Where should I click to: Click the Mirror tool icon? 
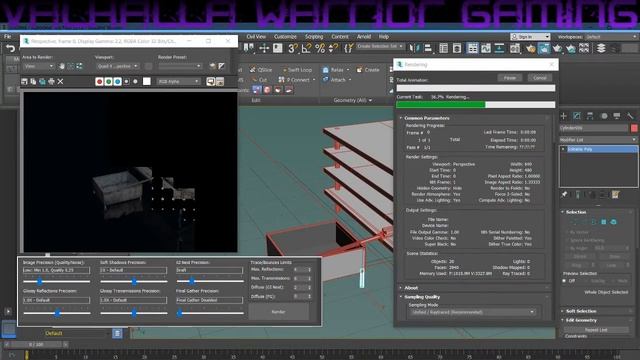(414, 49)
